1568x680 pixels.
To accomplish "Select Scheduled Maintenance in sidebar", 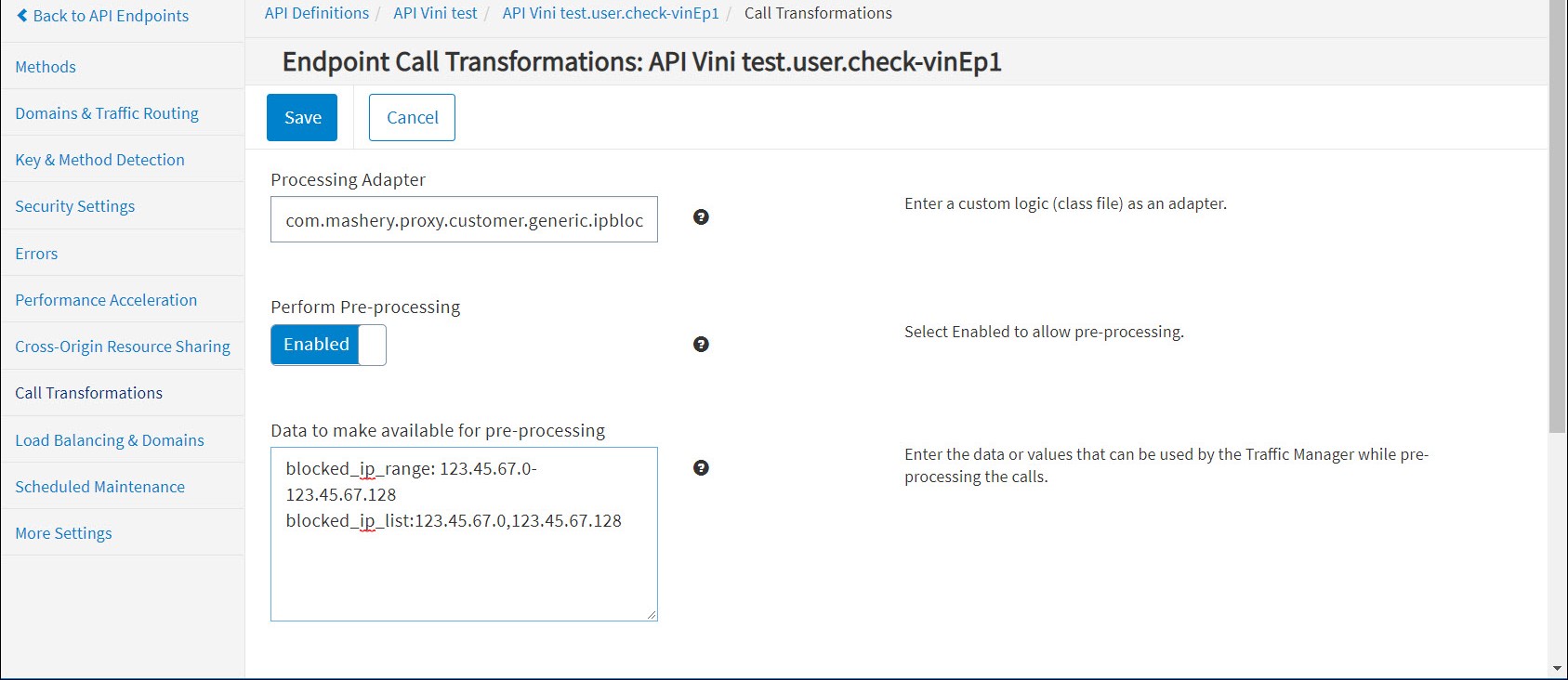I will click(99, 487).
